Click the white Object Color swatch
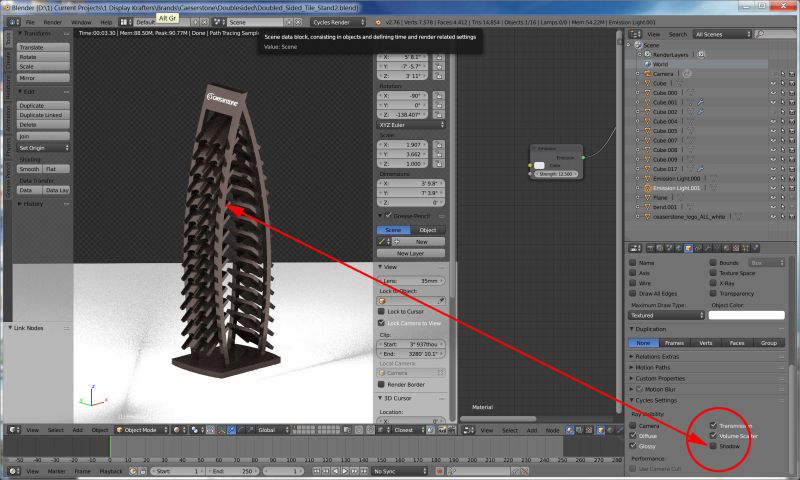 746,315
